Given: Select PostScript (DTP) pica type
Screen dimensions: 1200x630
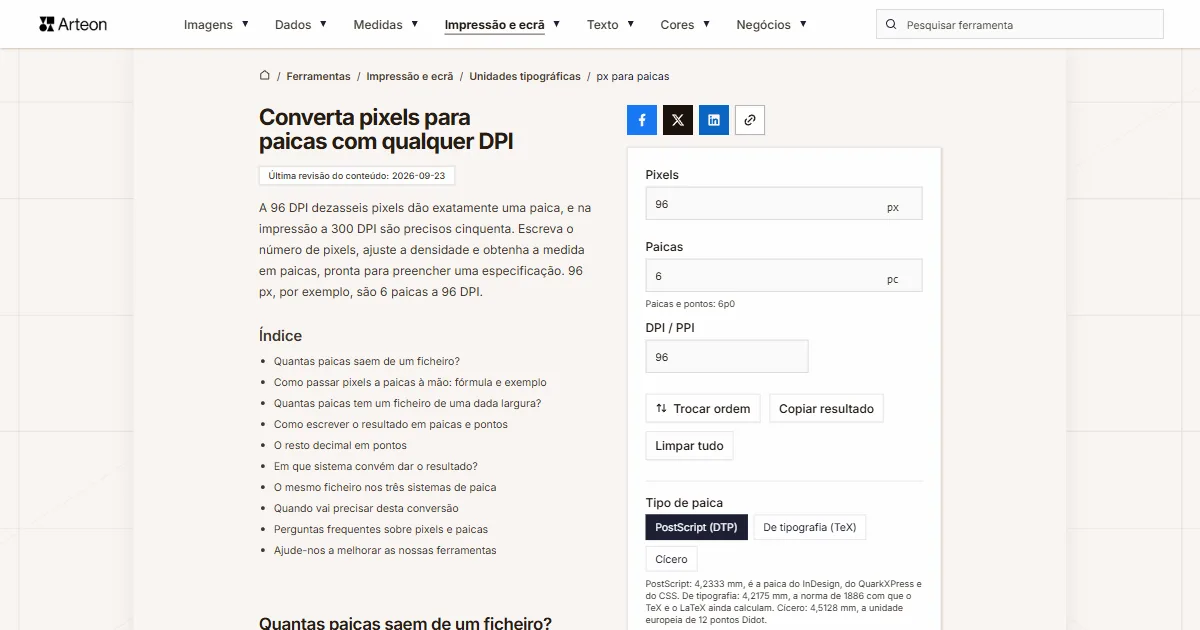Looking at the screenshot, I should point(696,527).
